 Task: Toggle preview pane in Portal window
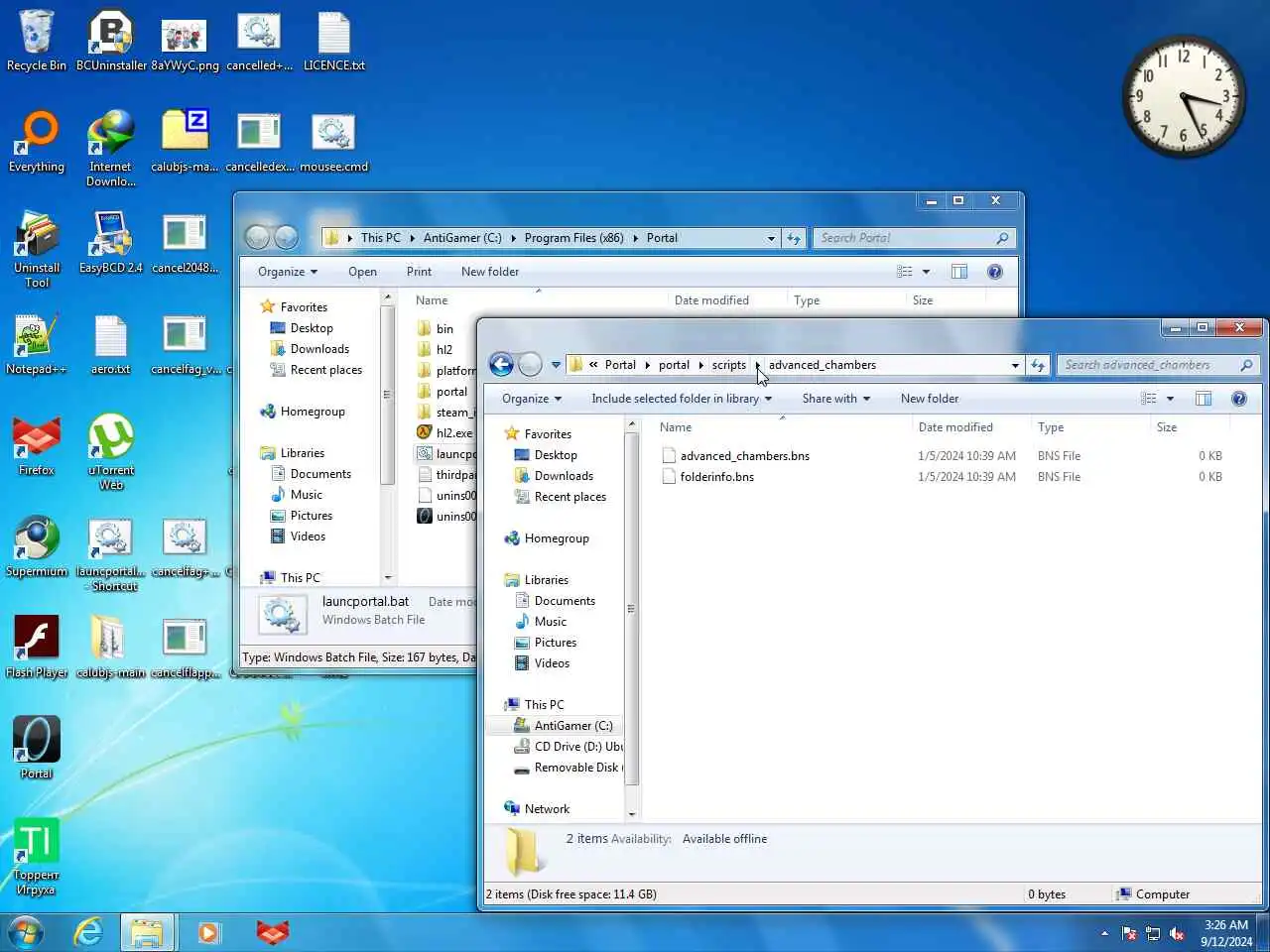(959, 272)
